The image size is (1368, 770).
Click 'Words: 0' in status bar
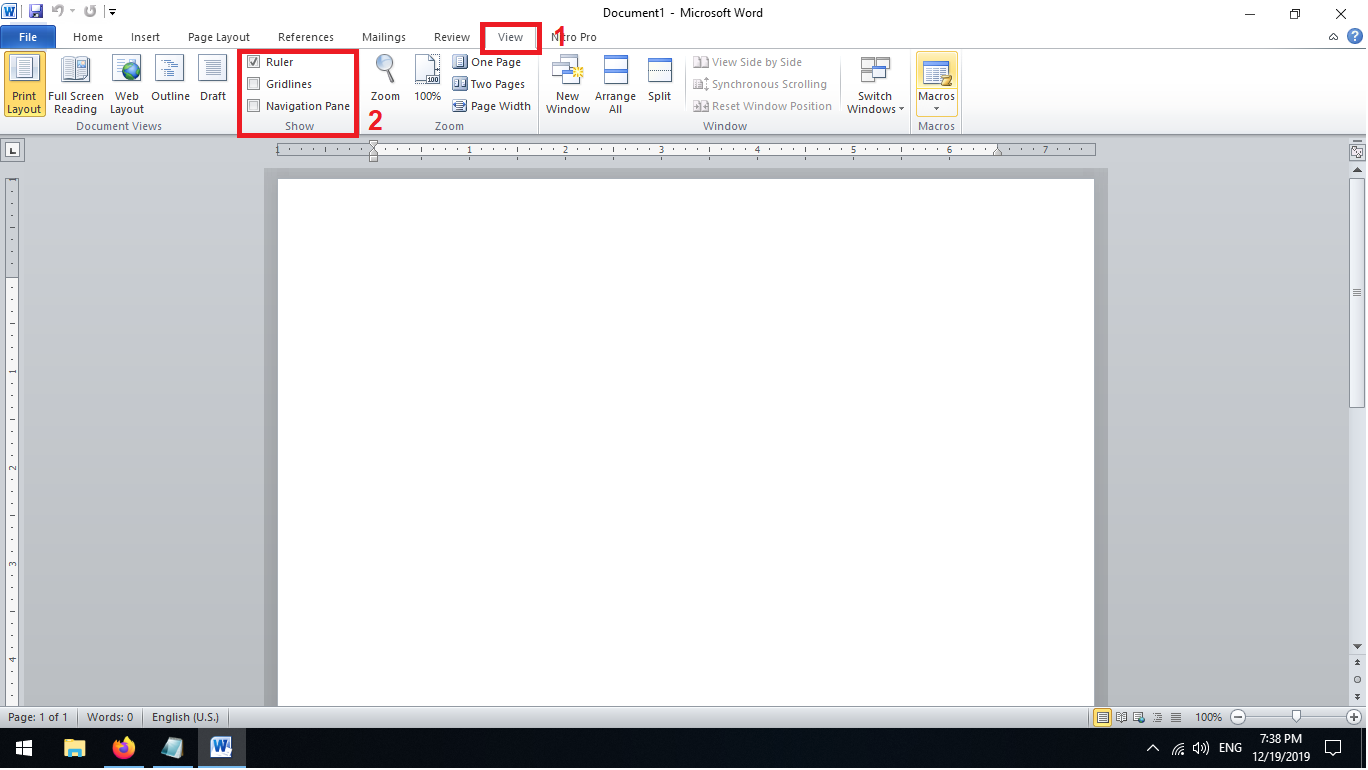point(110,717)
